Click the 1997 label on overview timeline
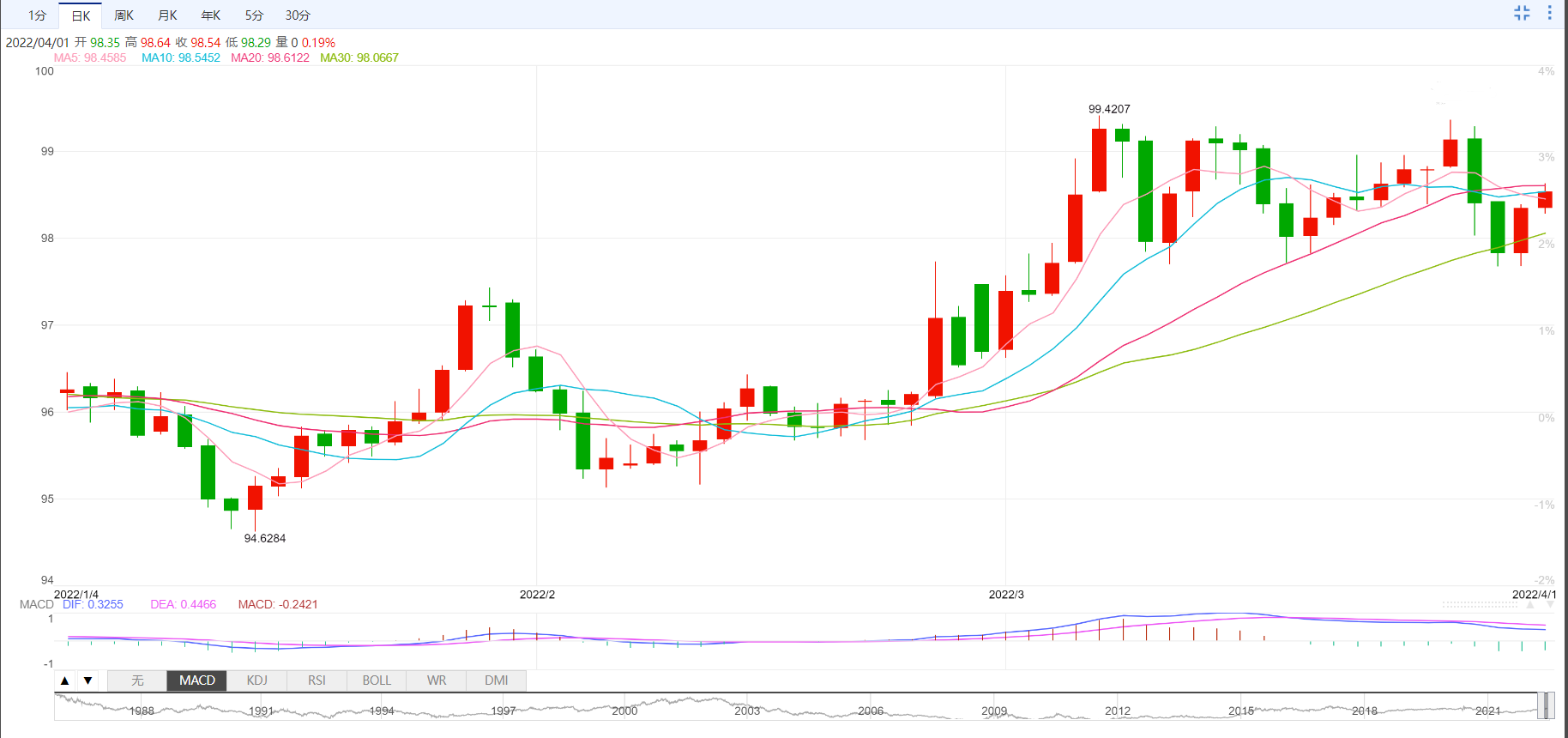Viewport: 1568px width, 738px height. (504, 711)
